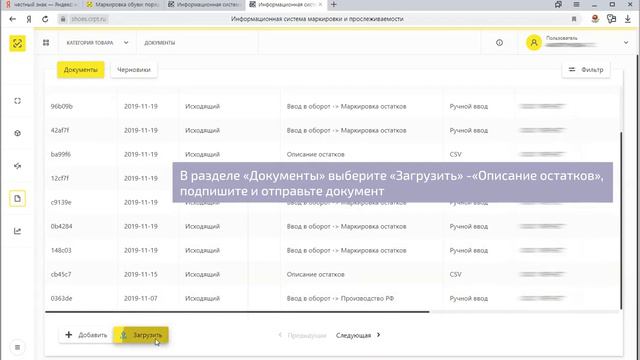Click the site lock icon in address bar
640x360 pixels.
pos(63,19)
